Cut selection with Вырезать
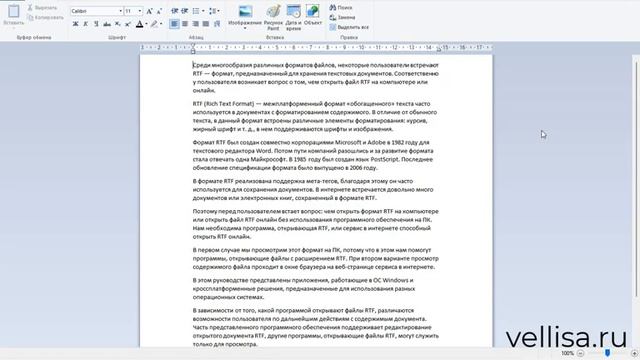 click(x=42, y=8)
